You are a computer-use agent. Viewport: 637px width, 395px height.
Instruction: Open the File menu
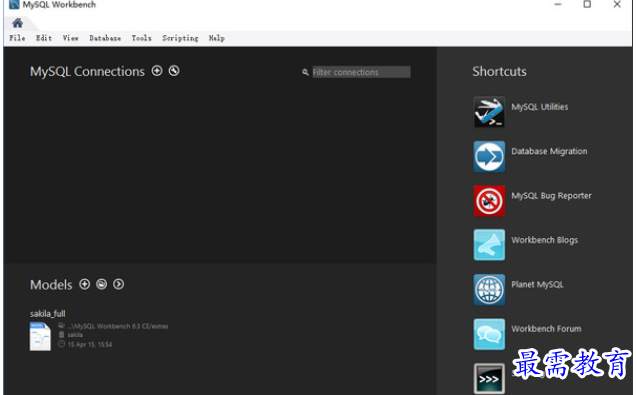click(x=17, y=38)
